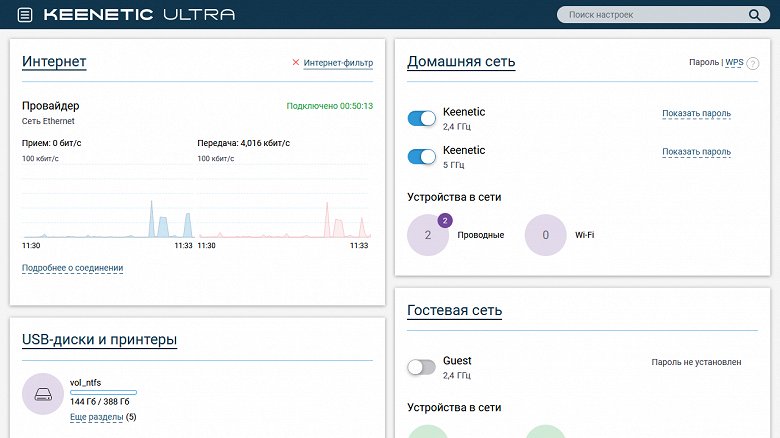
Task: Show password for Keenetic 5 ГГц
Action: tap(696, 152)
